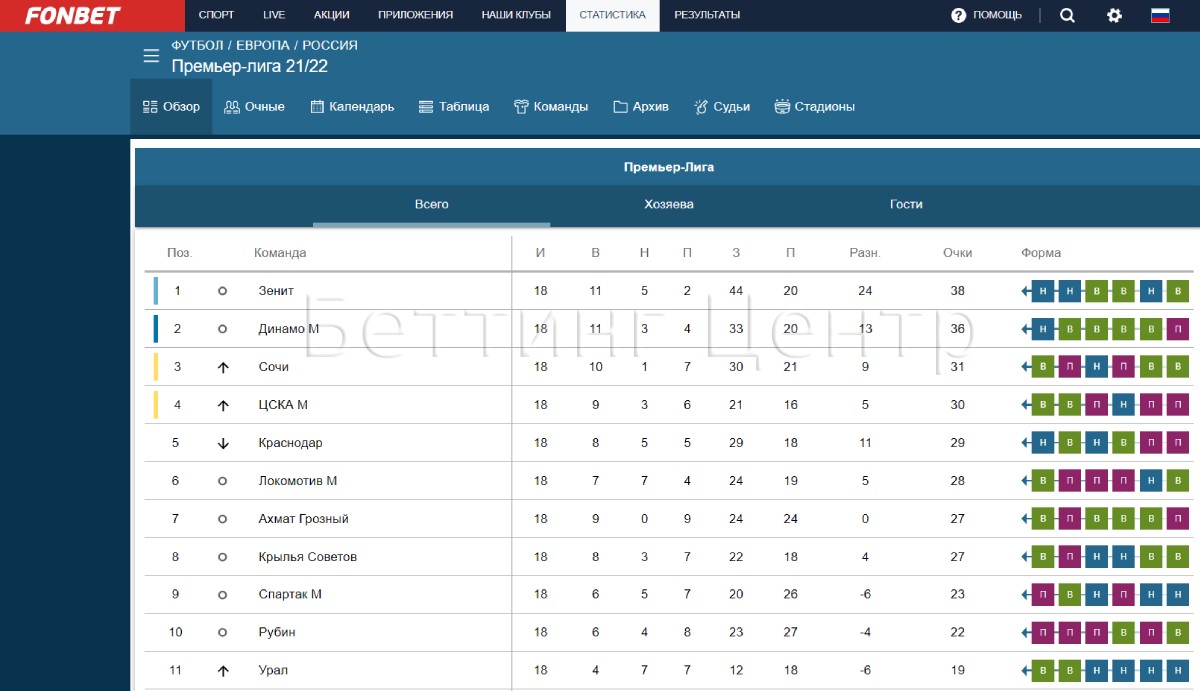The width and height of the screenshot is (1200, 691).
Task: Click the Зенит team name
Action: tap(276, 291)
